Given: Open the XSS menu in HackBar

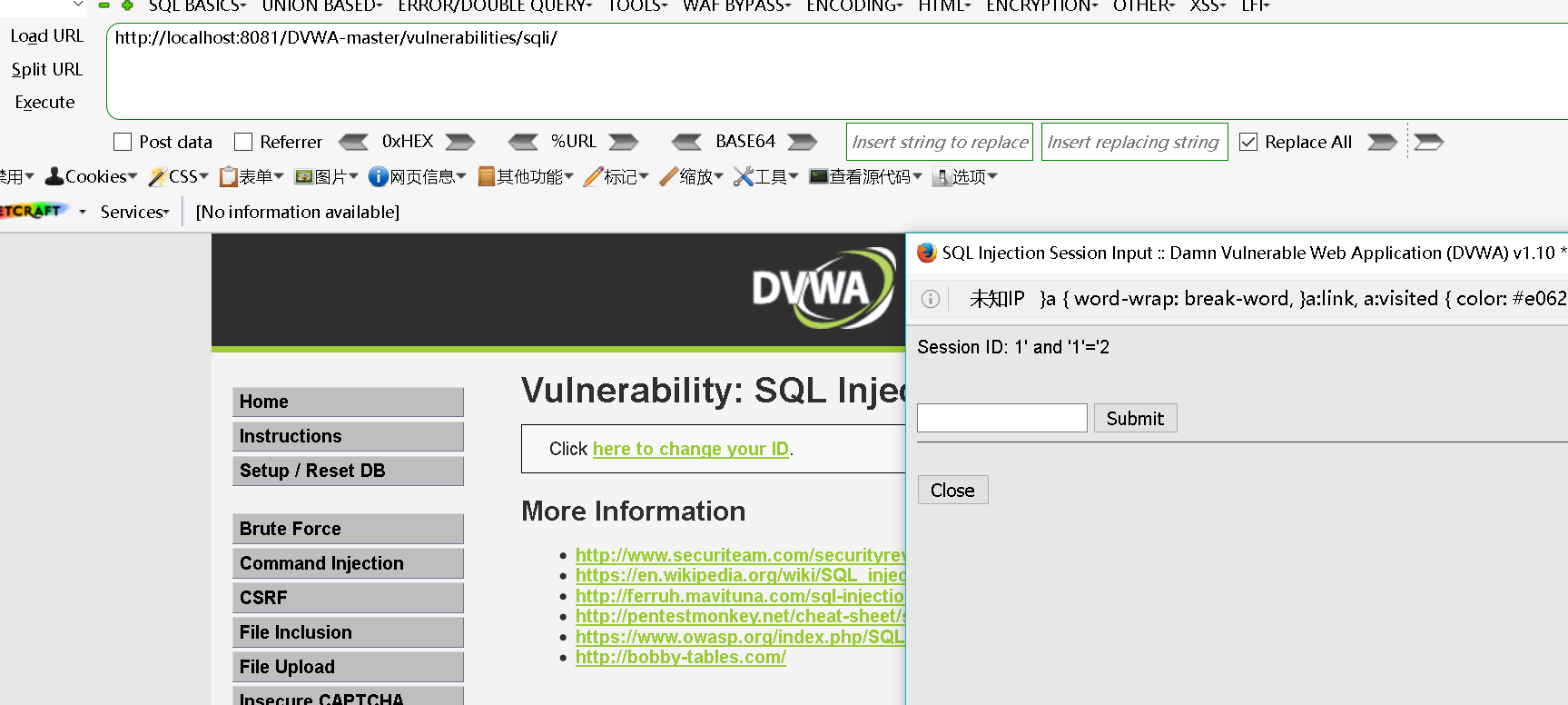Looking at the screenshot, I should click(x=1208, y=5).
